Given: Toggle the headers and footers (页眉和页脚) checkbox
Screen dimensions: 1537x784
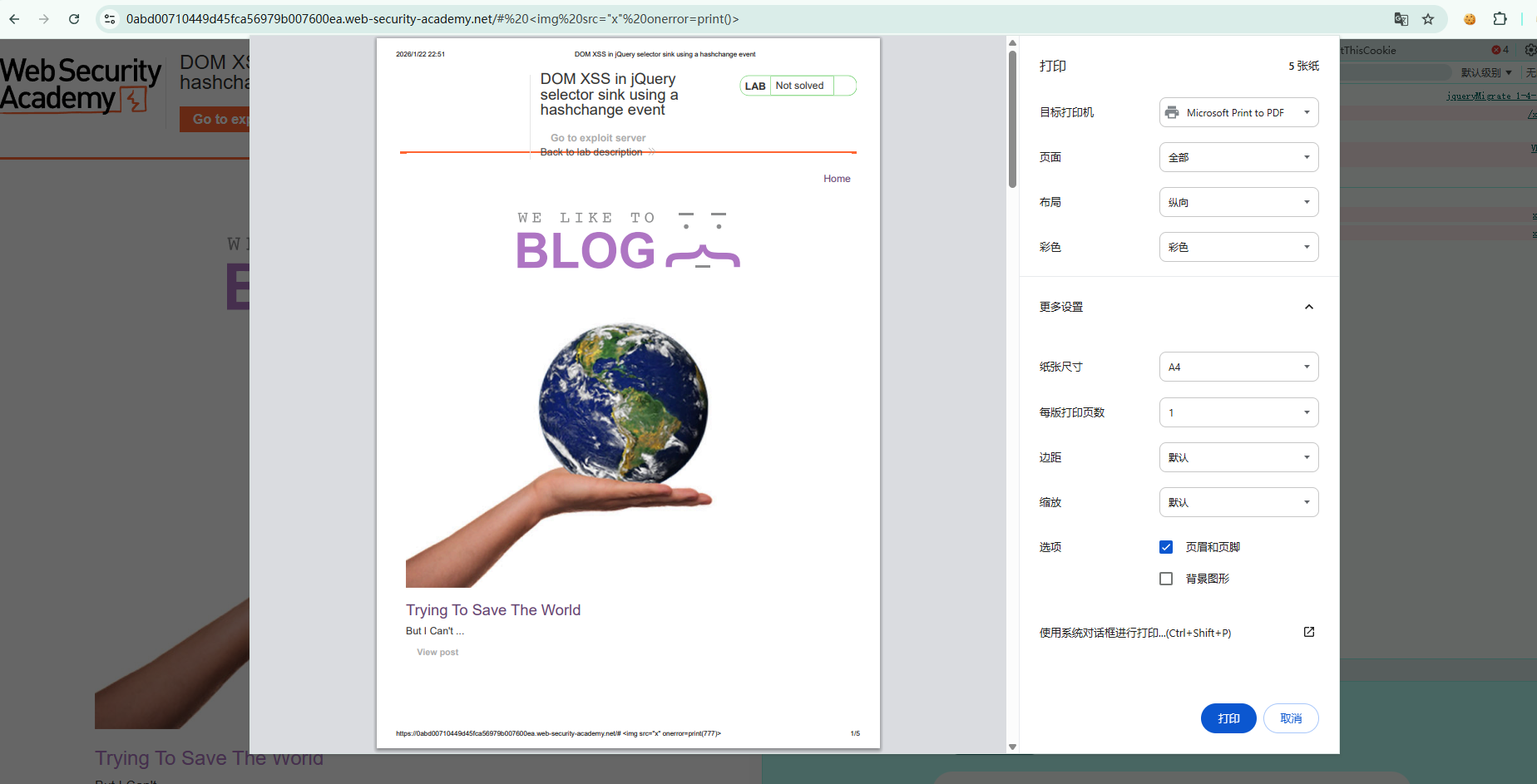Looking at the screenshot, I should [1166, 547].
